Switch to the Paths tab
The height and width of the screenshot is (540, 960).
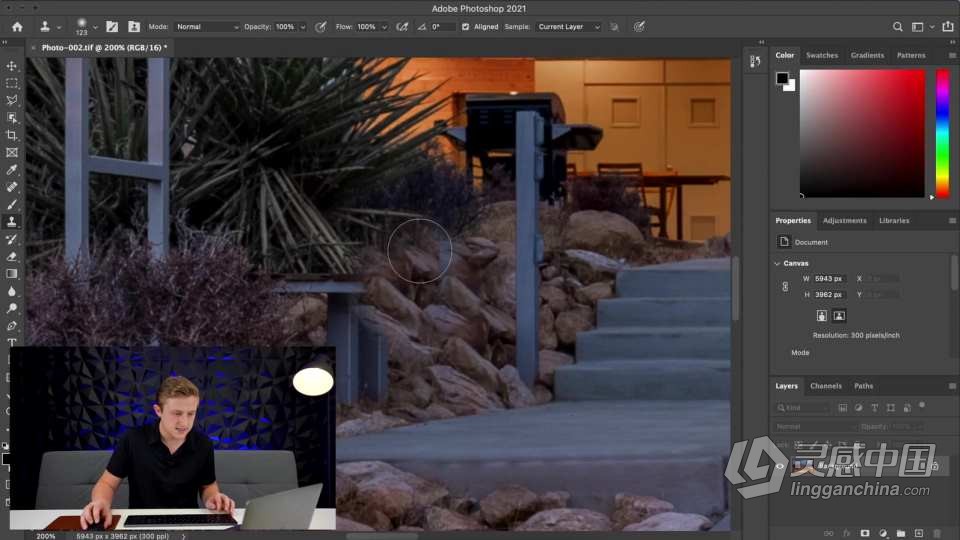[x=863, y=386]
